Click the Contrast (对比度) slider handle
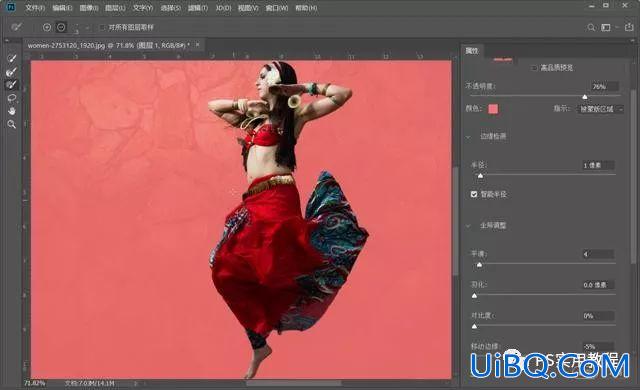The height and width of the screenshot is (390, 640). (474, 326)
